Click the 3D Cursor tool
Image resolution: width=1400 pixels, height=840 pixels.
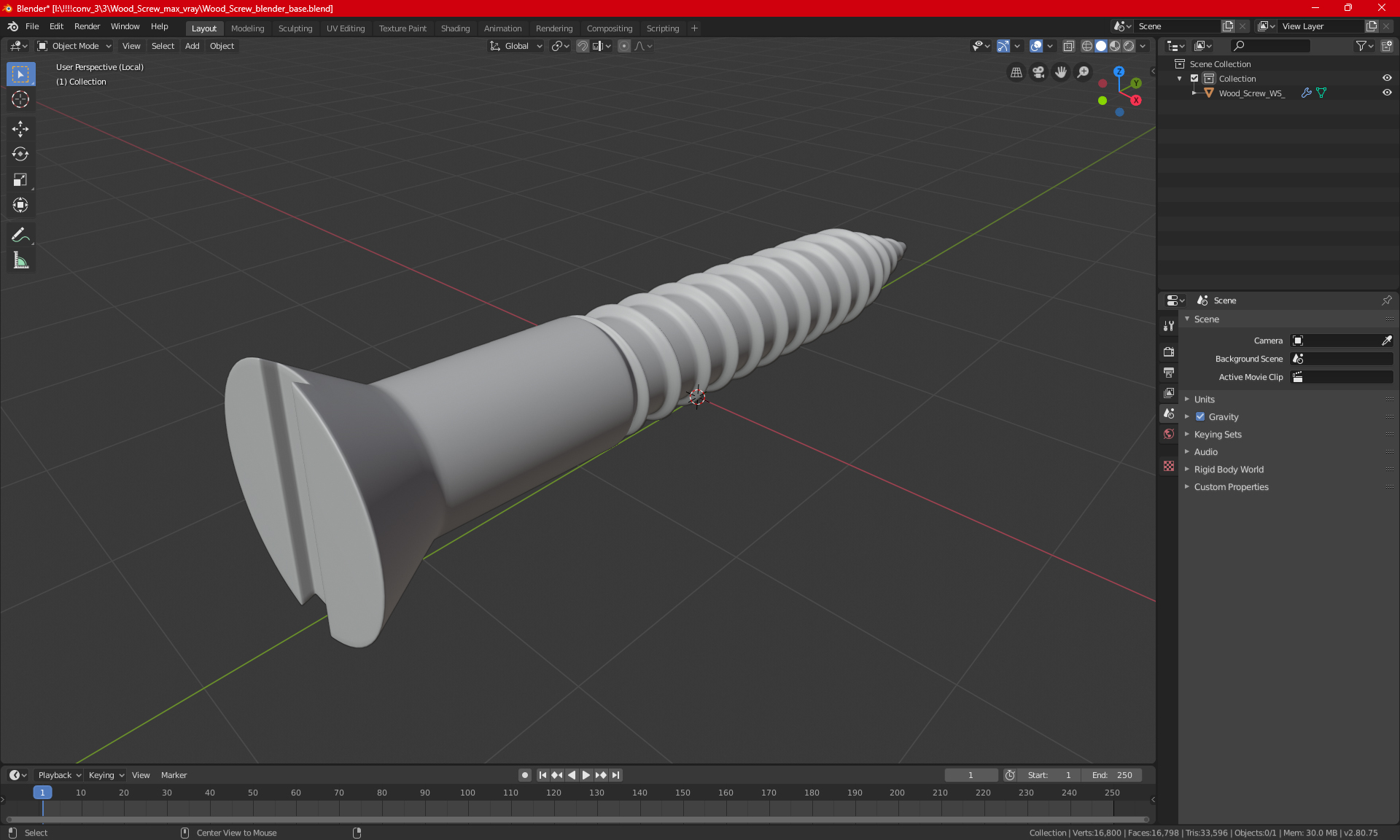pos(20,99)
